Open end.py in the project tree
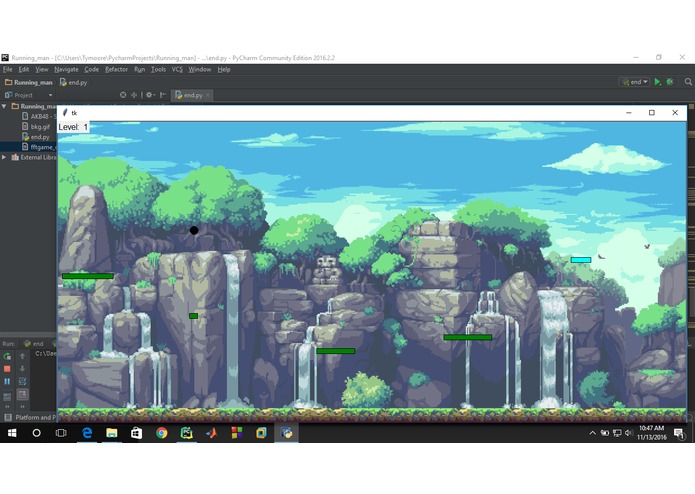This screenshot has width=695, height=494. point(35,137)
